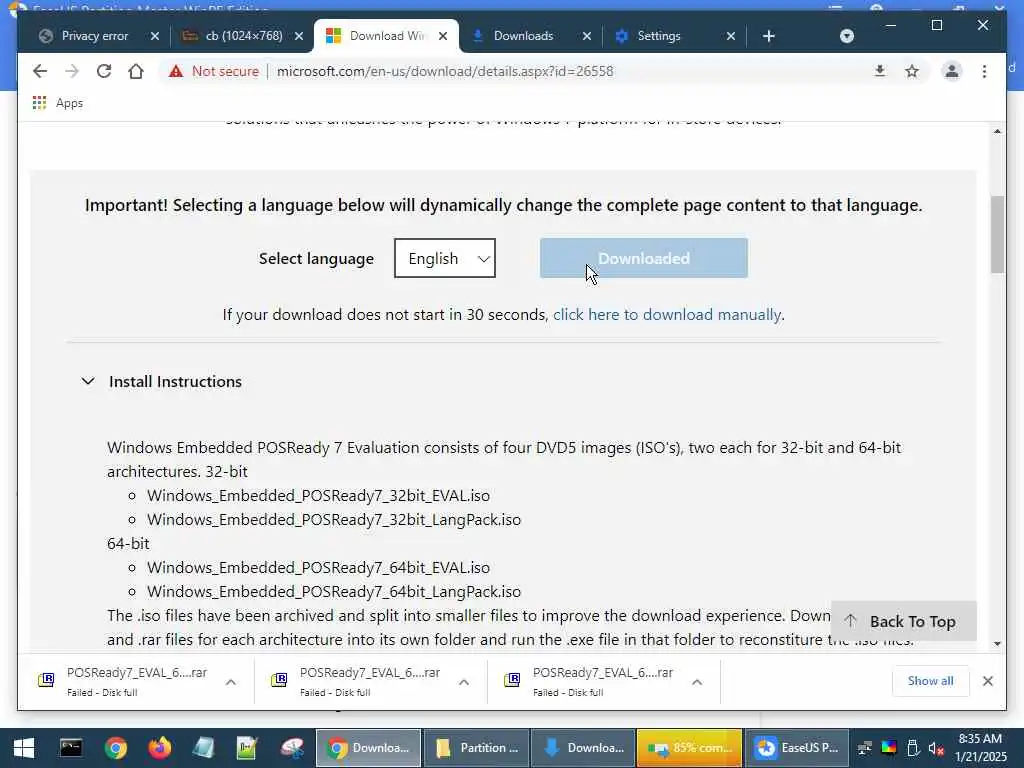Click the microsoft.com address bar URL

(x=445, y=71)
